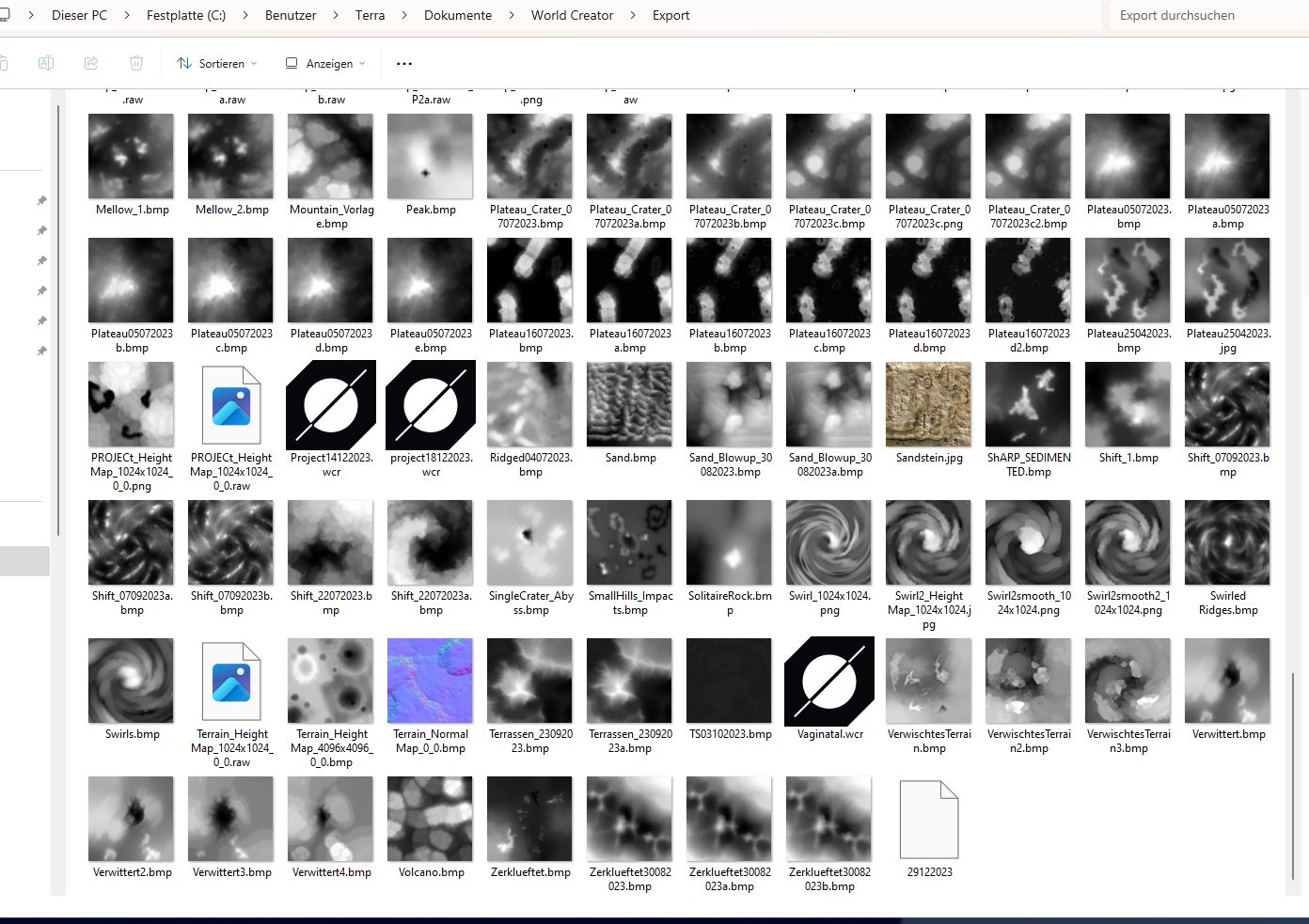
Task: Navigate to the Benutzer folder breadcrumb
Action: (x=291, y=15)
